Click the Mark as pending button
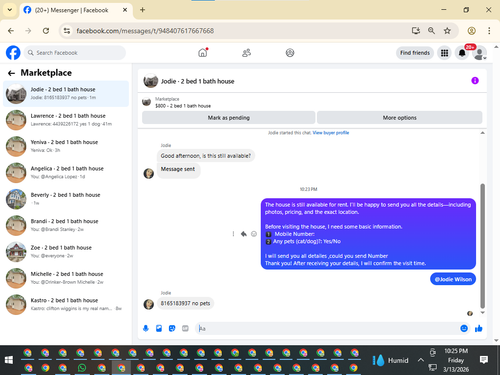This screenshot has height=375, width=500. click(229, 118)
